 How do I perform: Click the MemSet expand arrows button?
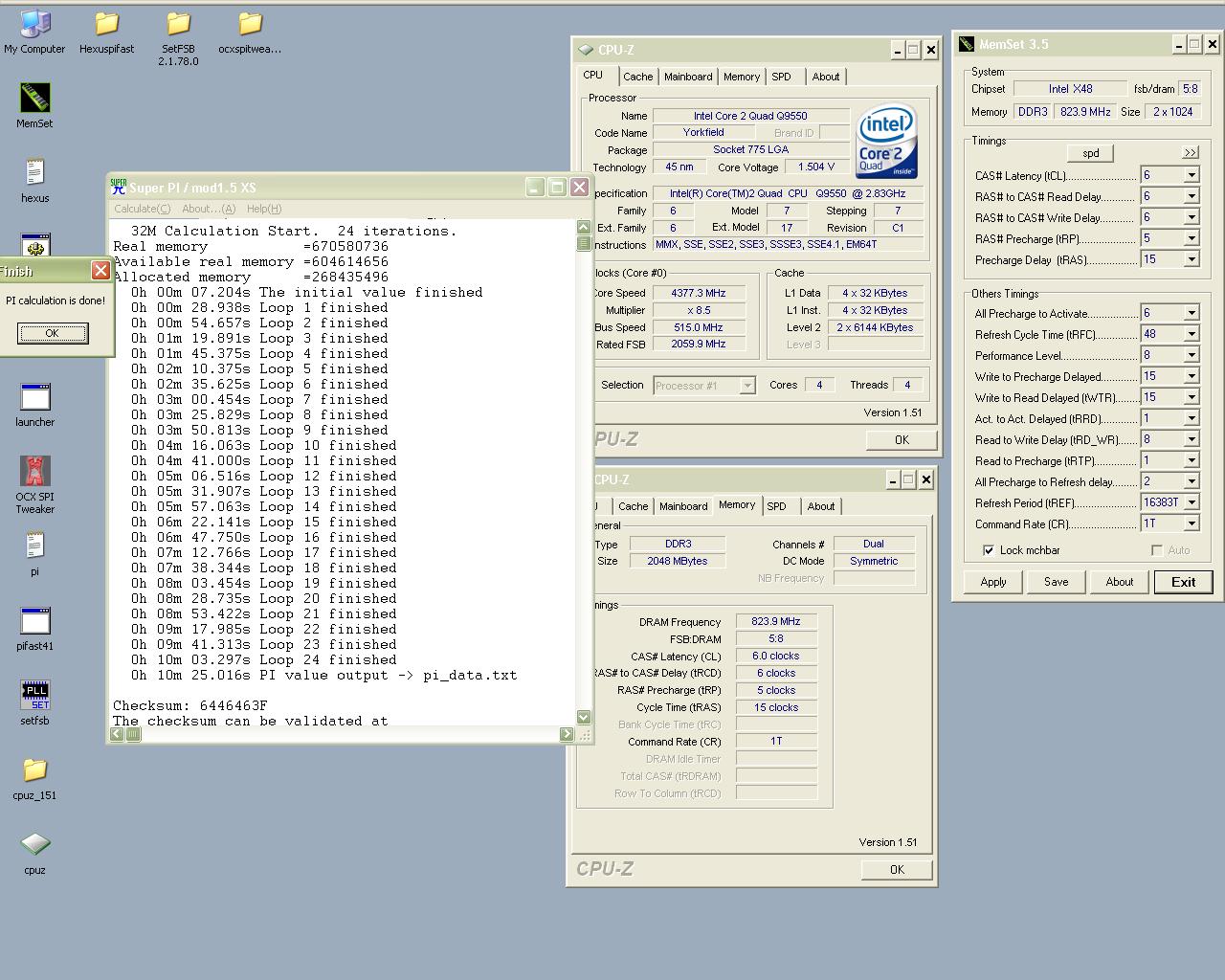(1190, 152)
